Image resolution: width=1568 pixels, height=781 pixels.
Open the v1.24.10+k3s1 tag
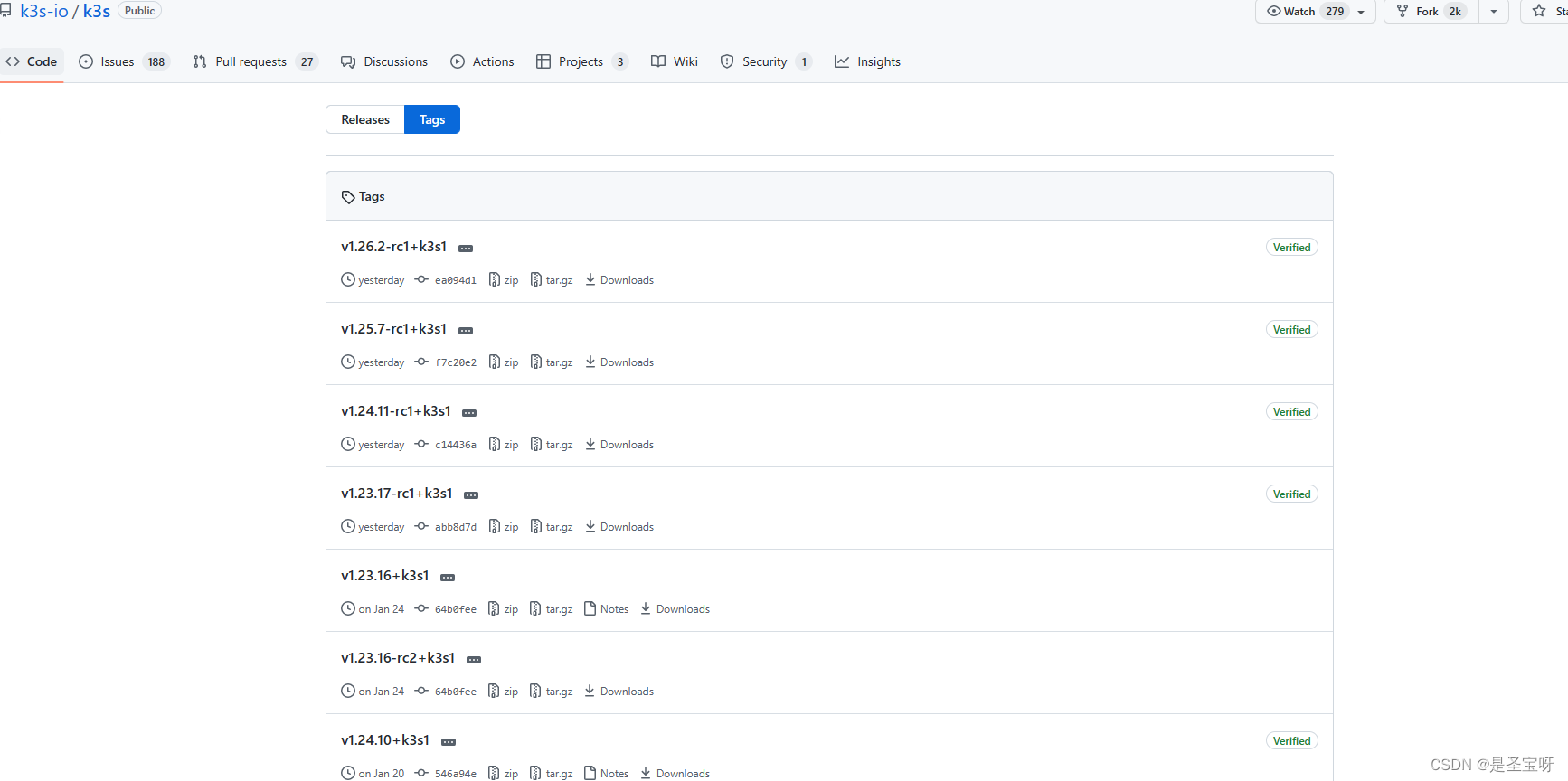coord(385,740)
